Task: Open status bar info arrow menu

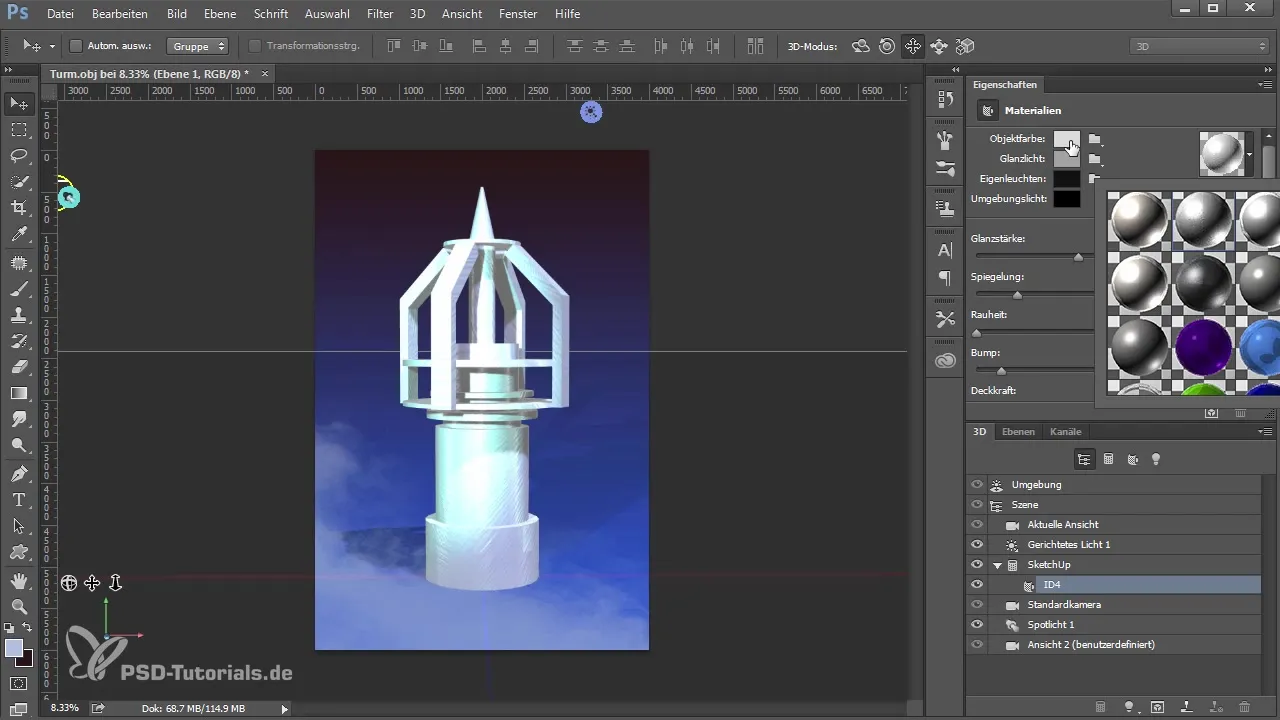Action: click(284, 708)
